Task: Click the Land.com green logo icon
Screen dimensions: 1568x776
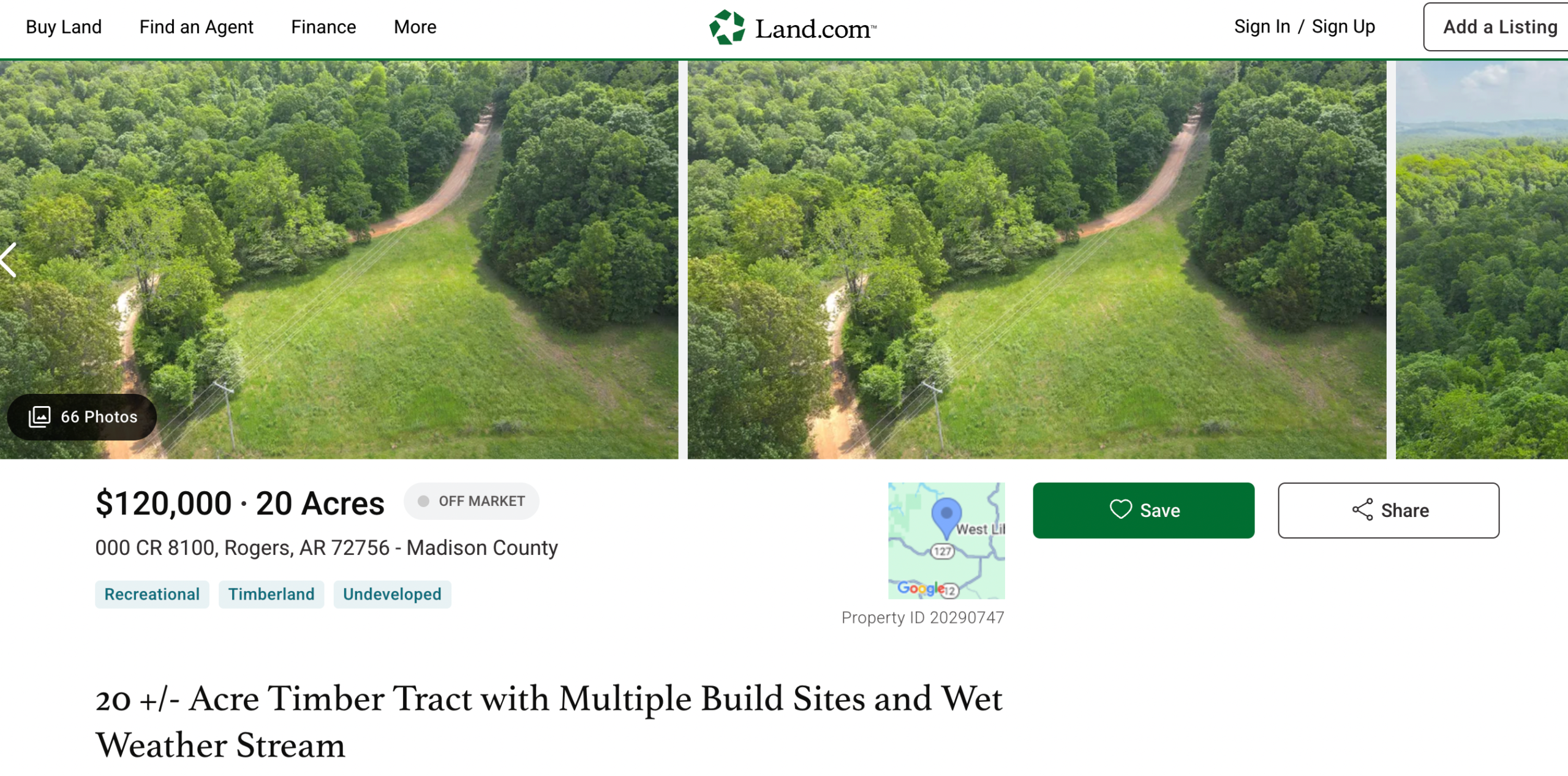Action: coord(727,28)
